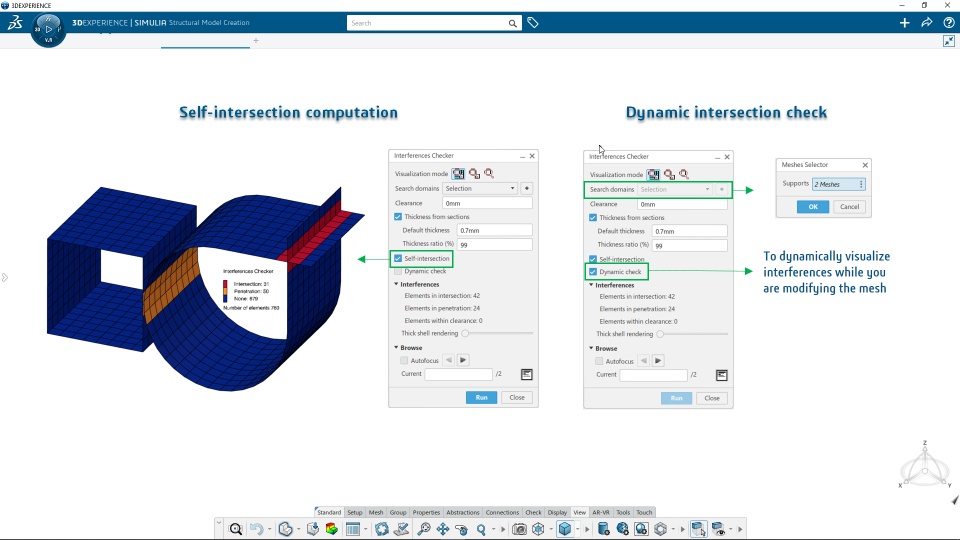Enable Autofocus in the Self-intersection computation dialog
This screenshot has width=960, height=540.
click(x=403, y=361)
